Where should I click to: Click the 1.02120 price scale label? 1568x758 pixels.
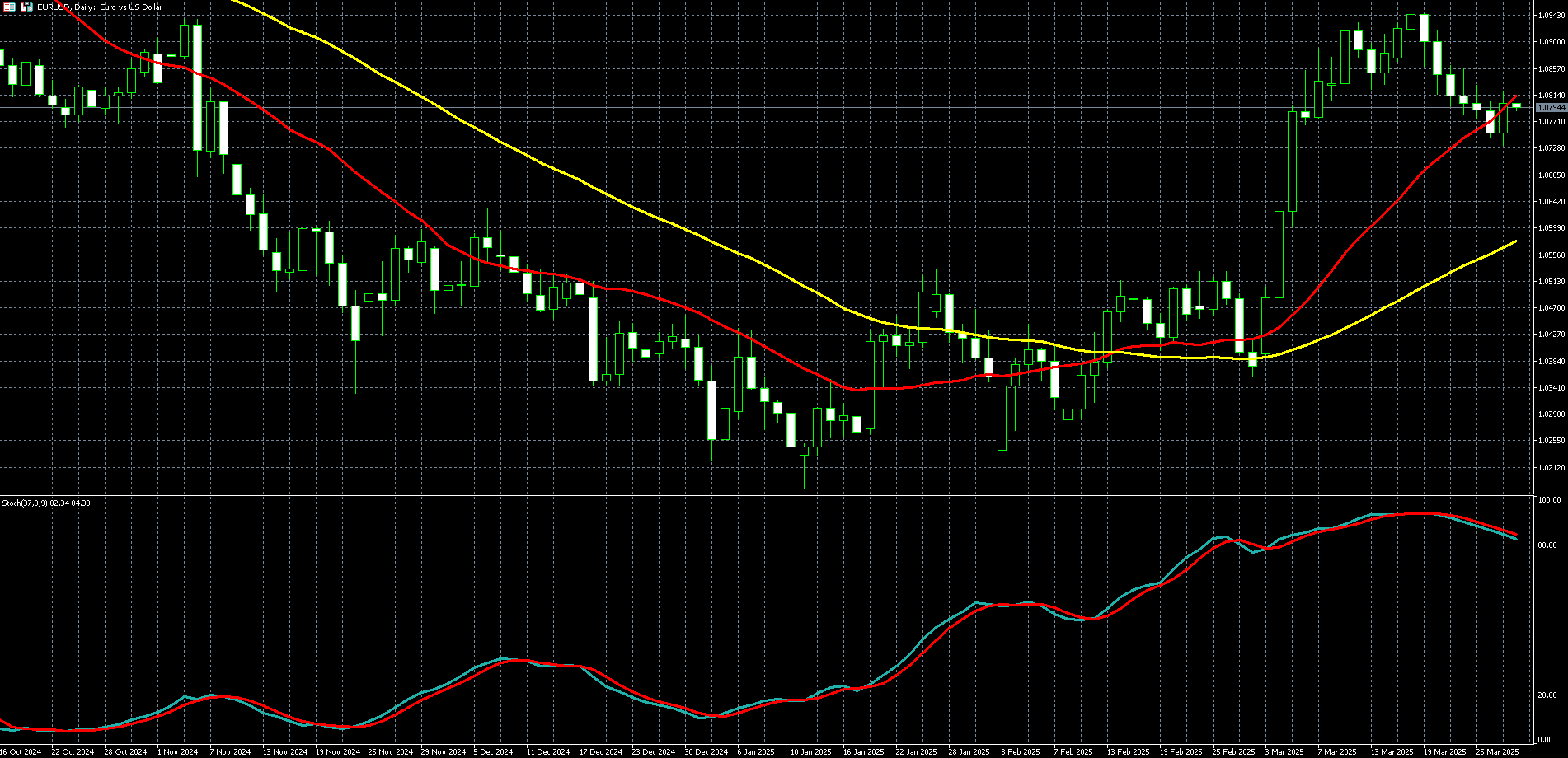(x=1551, y=468)
